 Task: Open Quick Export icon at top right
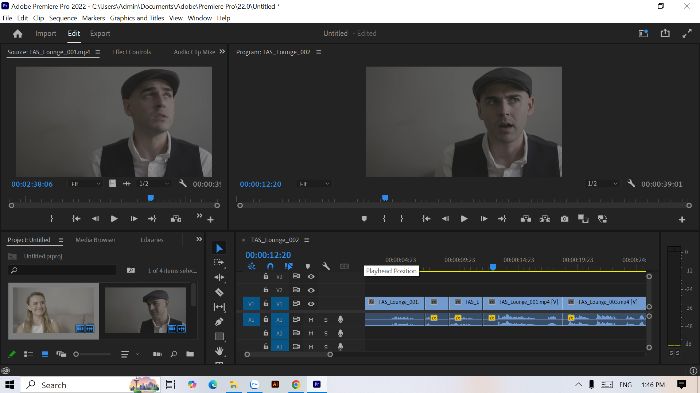665,33
